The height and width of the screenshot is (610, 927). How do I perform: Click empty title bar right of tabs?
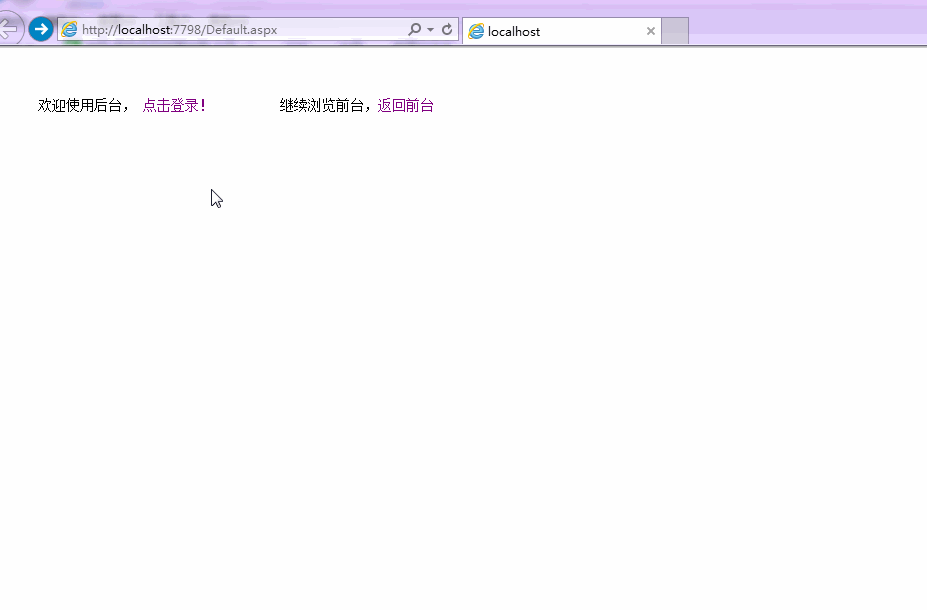click(x=800, y=25)
